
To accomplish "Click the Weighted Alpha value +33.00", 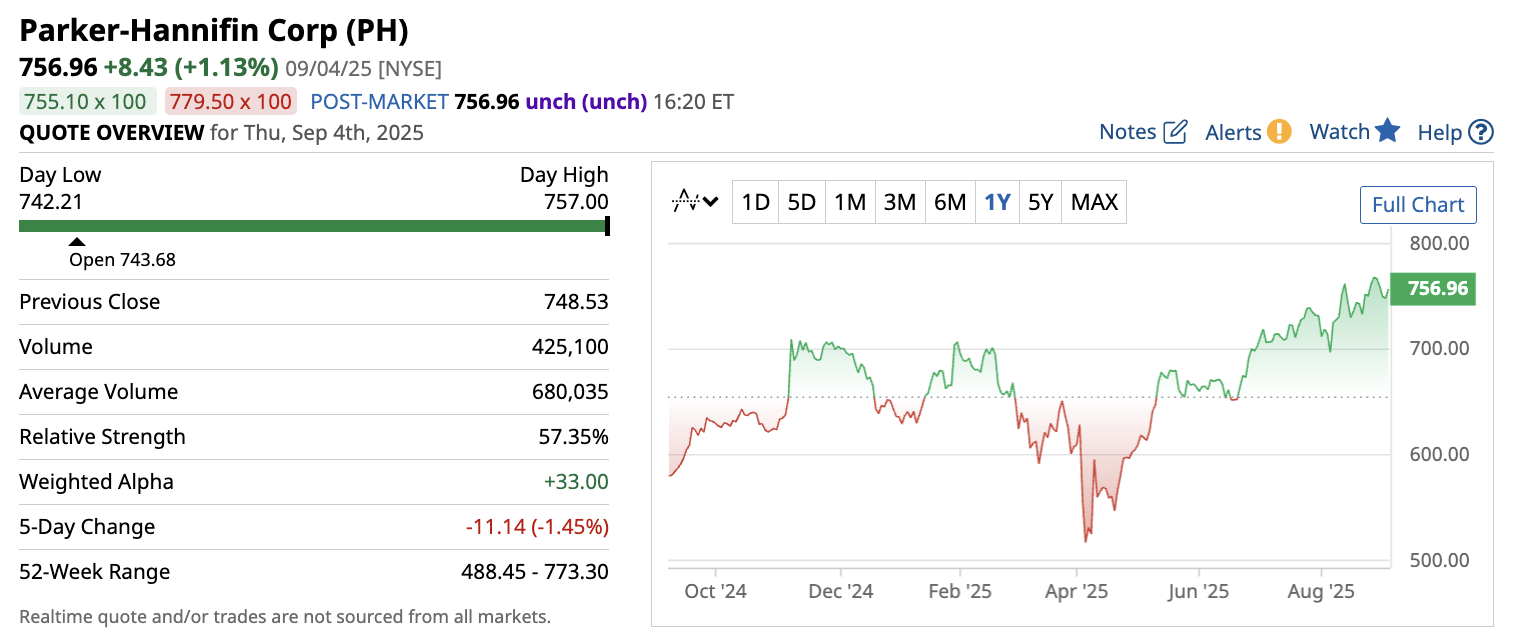I will click(576, 482).
